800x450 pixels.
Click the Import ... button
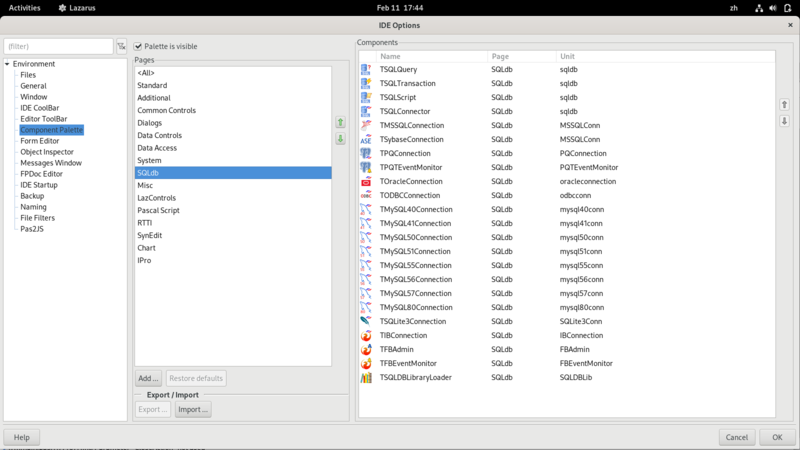click(x=193, y=410)
